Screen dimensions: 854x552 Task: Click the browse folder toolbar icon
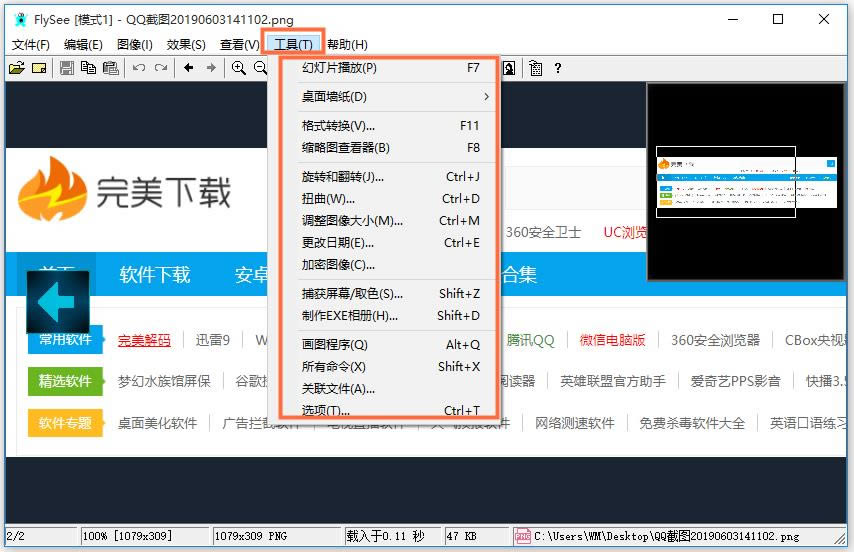[x=39, y=68]
